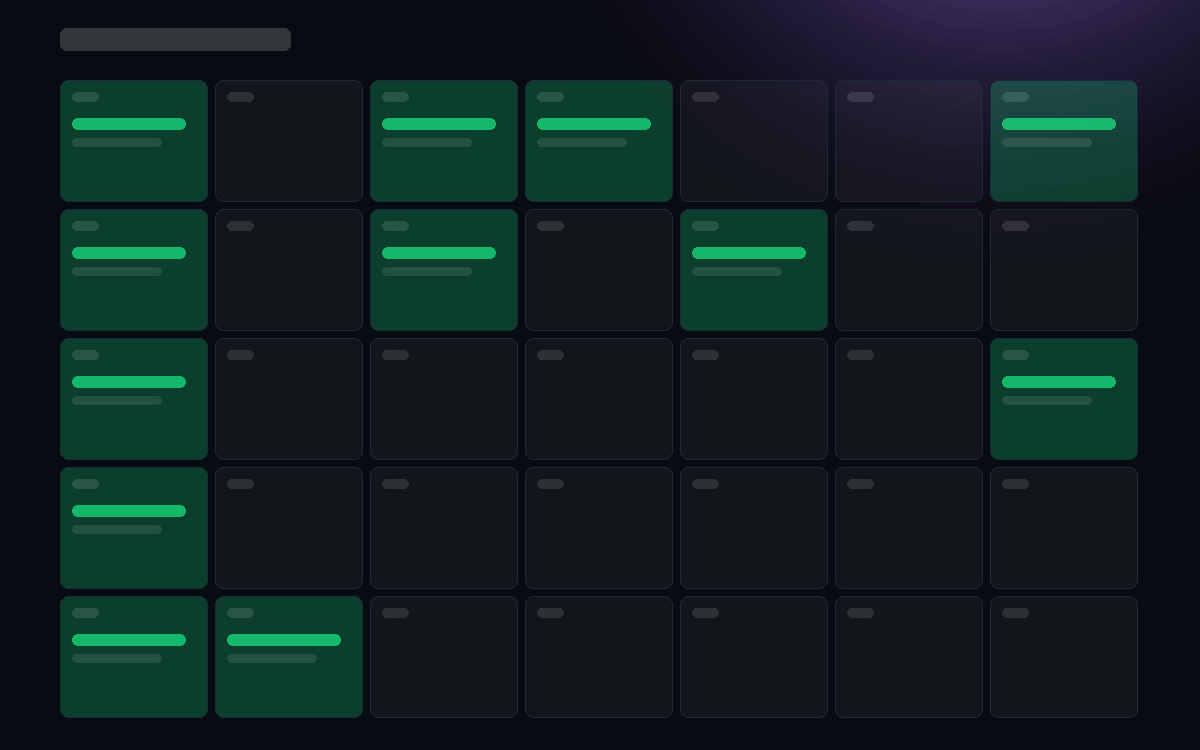The image size is (1200, 750).
Task: Click the empty card in bottom row, fourth column
Action: (x=599, y=657)
